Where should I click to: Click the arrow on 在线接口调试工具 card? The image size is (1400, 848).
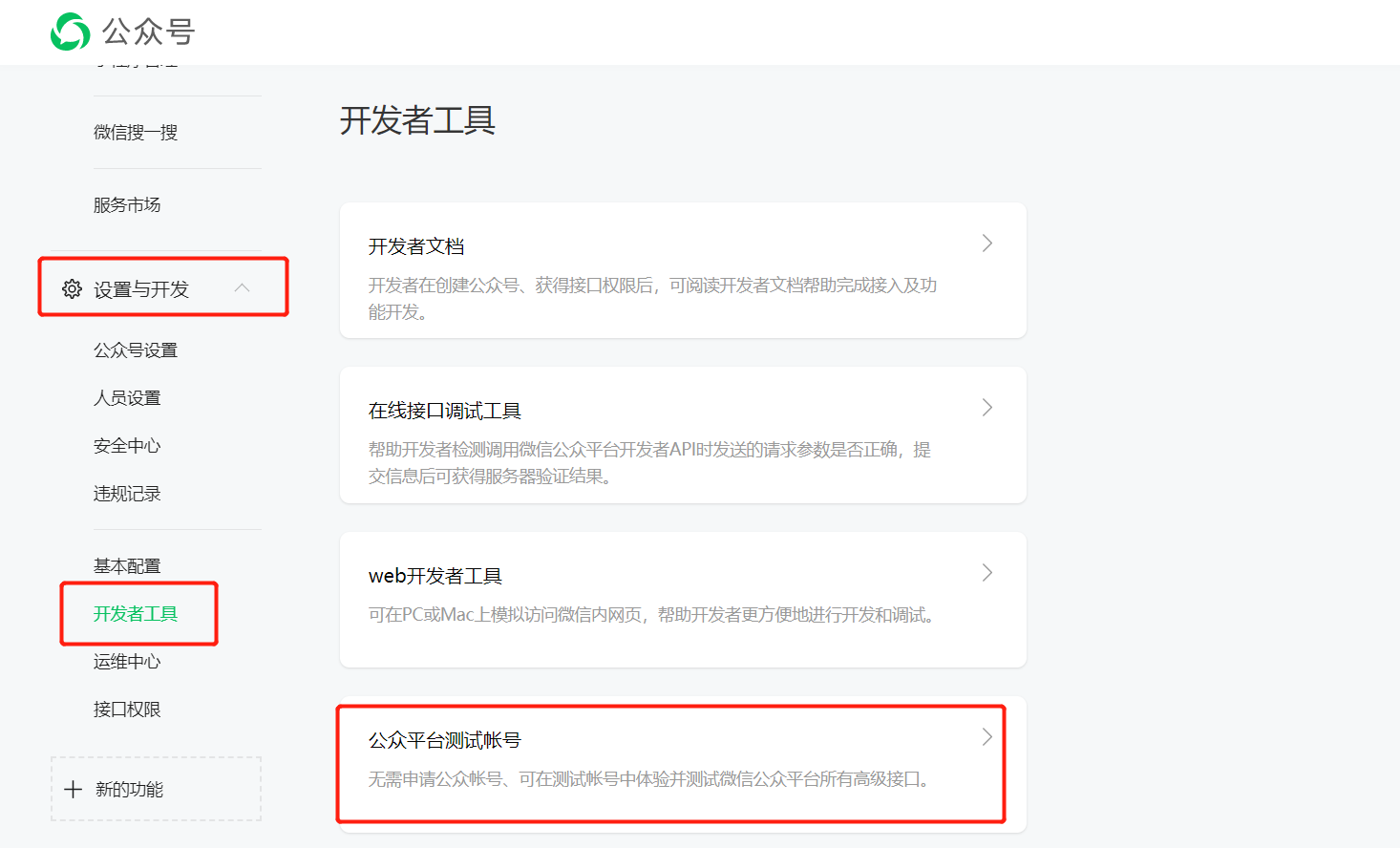(987, 408)
